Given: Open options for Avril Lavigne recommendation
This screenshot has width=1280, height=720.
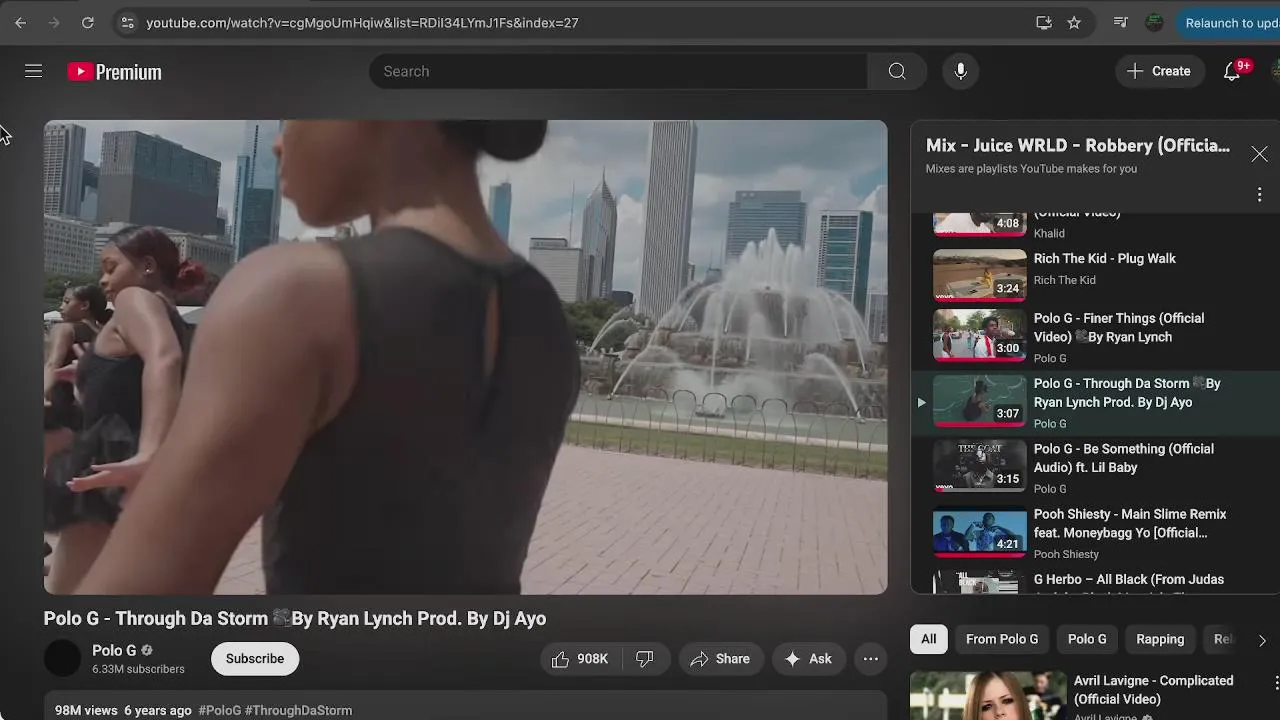Looking at the screenshot, I should tap(1276, 682).
